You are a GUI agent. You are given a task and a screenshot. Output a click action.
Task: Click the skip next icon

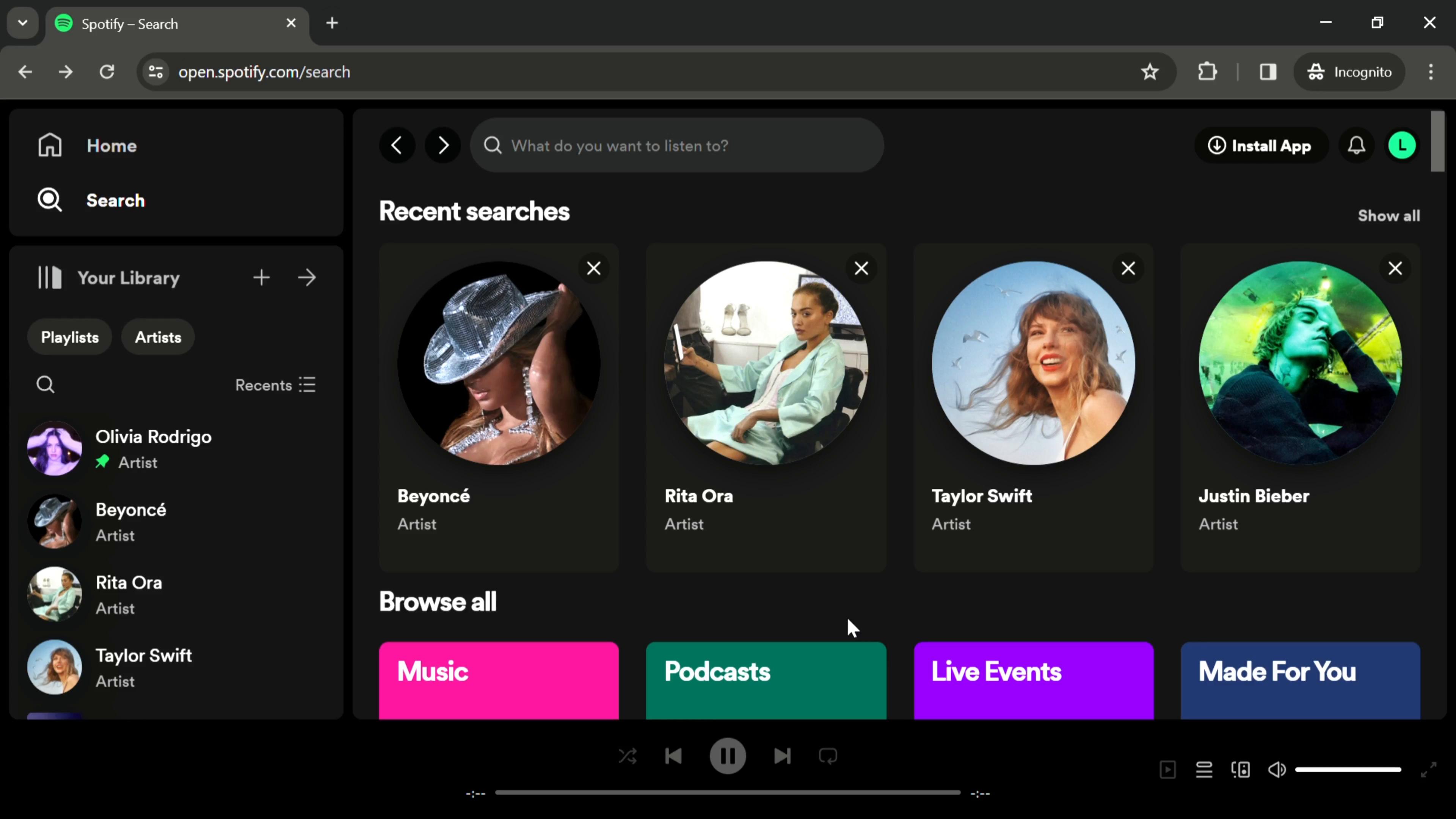click(x=782, y=757)
